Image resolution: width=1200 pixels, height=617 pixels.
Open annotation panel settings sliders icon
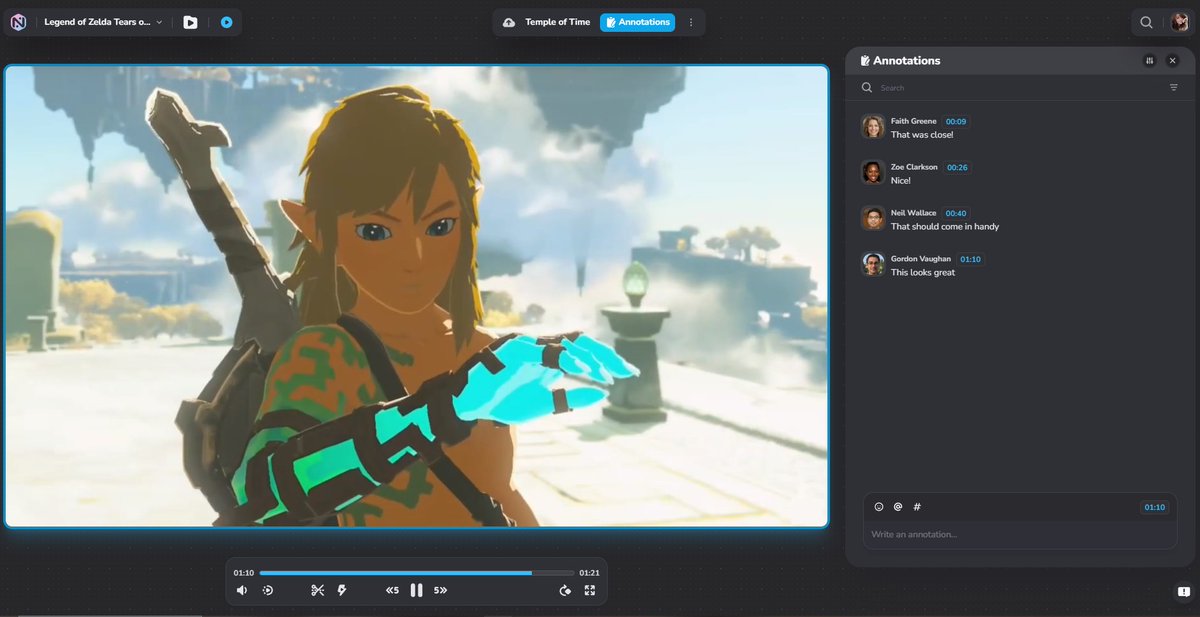click(x=1150, y=61)
